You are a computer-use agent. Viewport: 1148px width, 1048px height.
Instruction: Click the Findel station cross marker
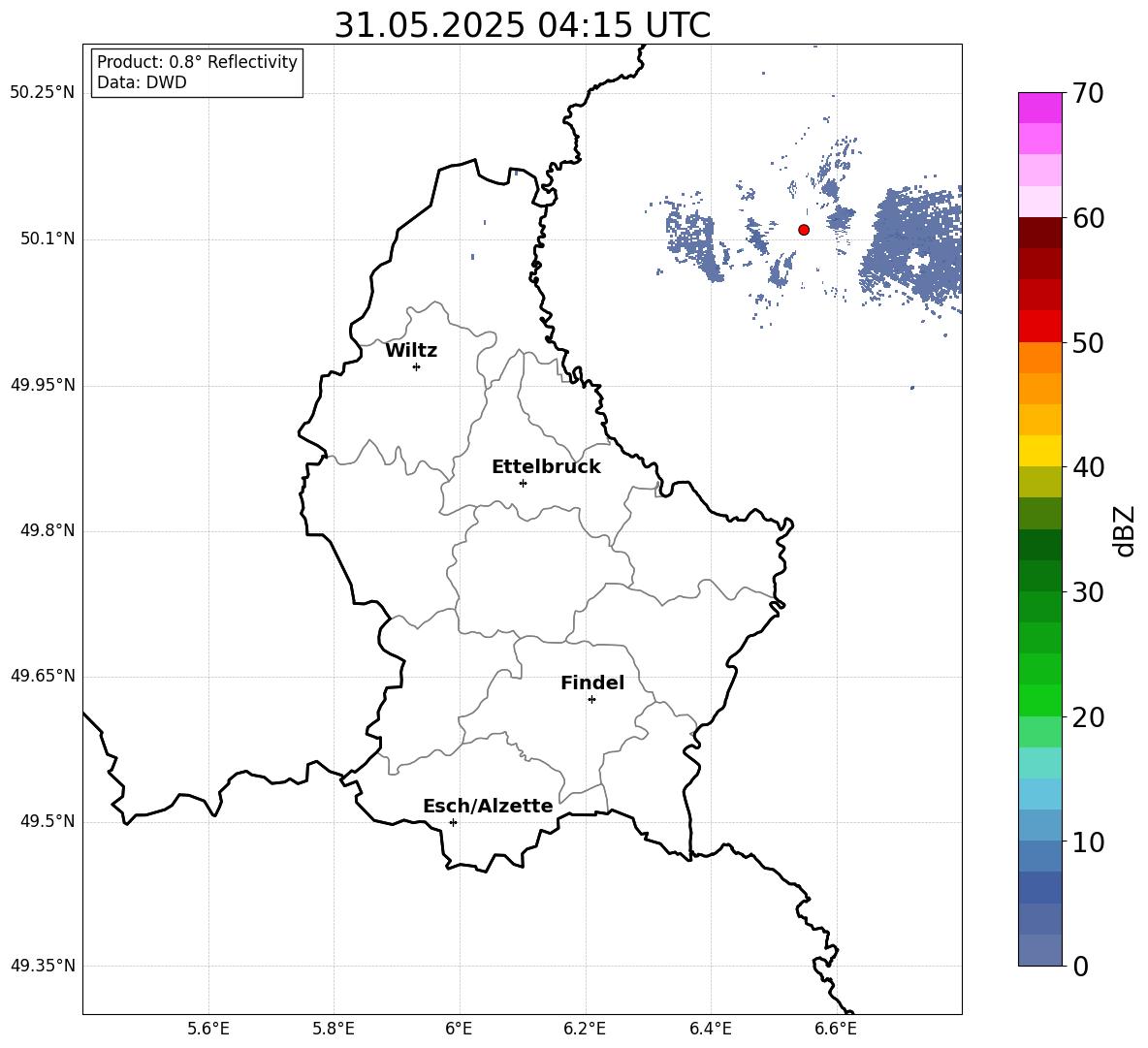(591, 700)
